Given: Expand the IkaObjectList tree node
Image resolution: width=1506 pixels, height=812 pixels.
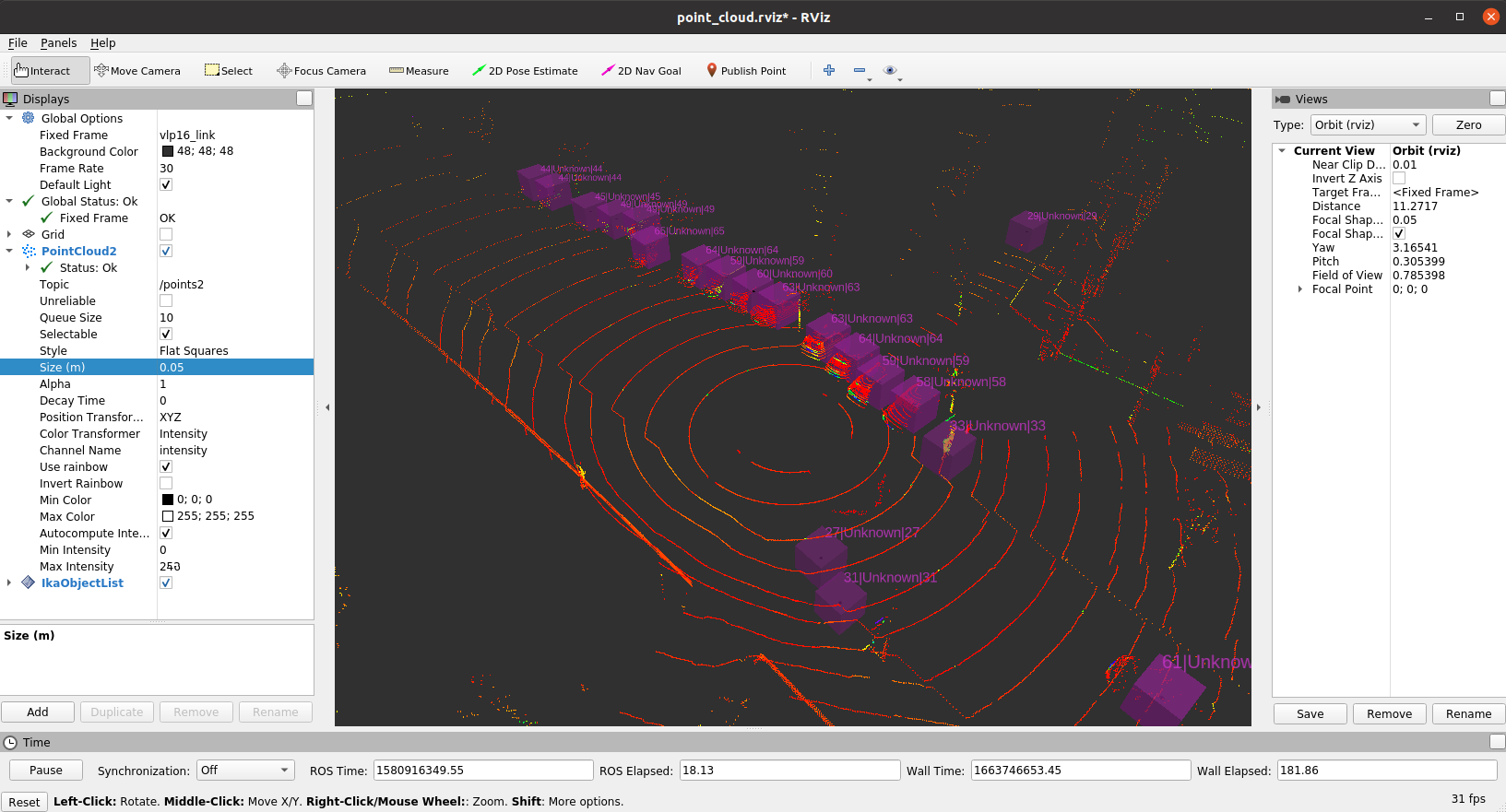Looking at the screenshot, I should tap(9, 583).
